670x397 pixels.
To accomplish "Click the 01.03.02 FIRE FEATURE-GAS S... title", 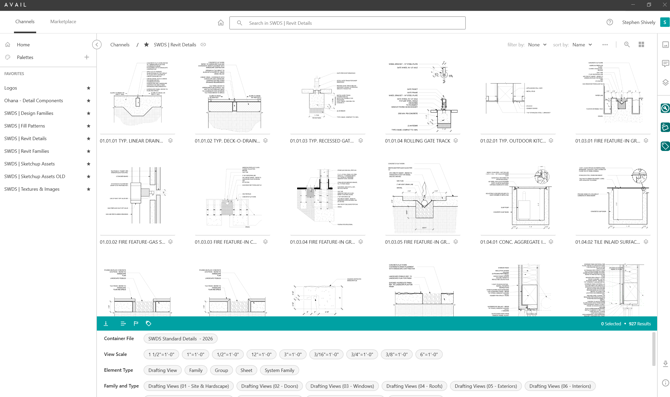I will coord(132,242).
